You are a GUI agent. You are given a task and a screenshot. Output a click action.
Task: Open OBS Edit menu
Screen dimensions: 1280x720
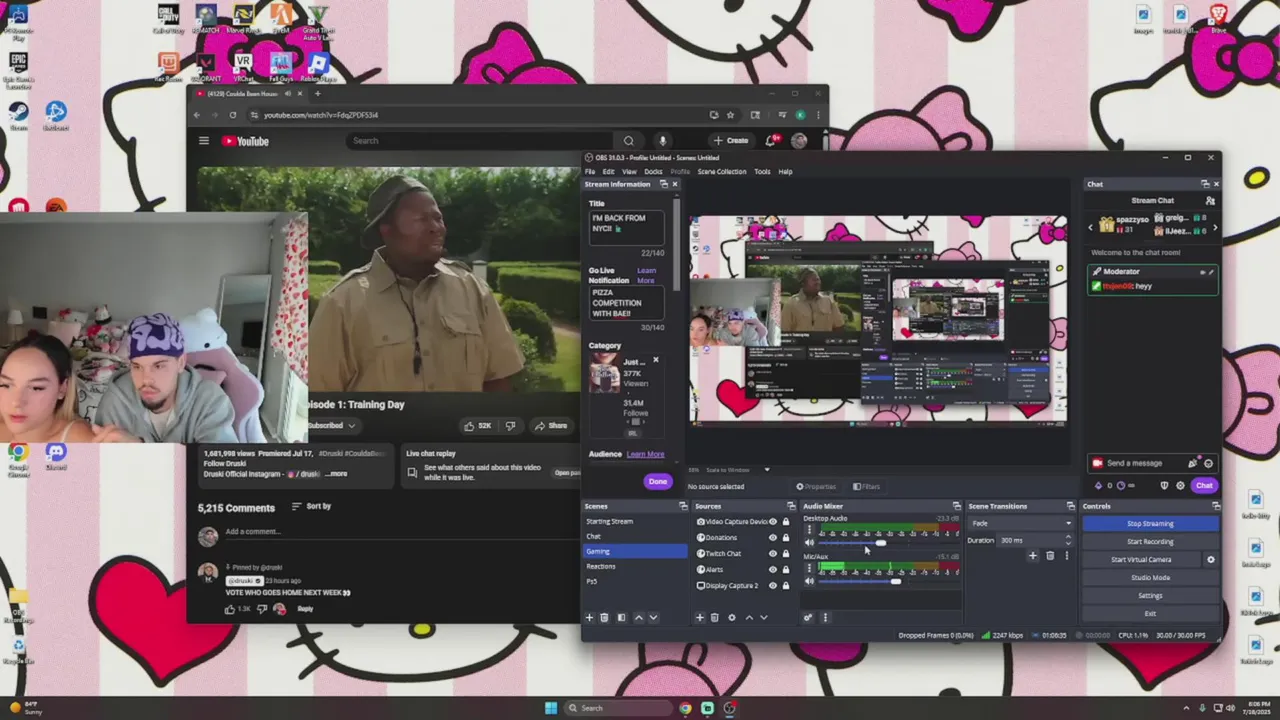(608, 172)
